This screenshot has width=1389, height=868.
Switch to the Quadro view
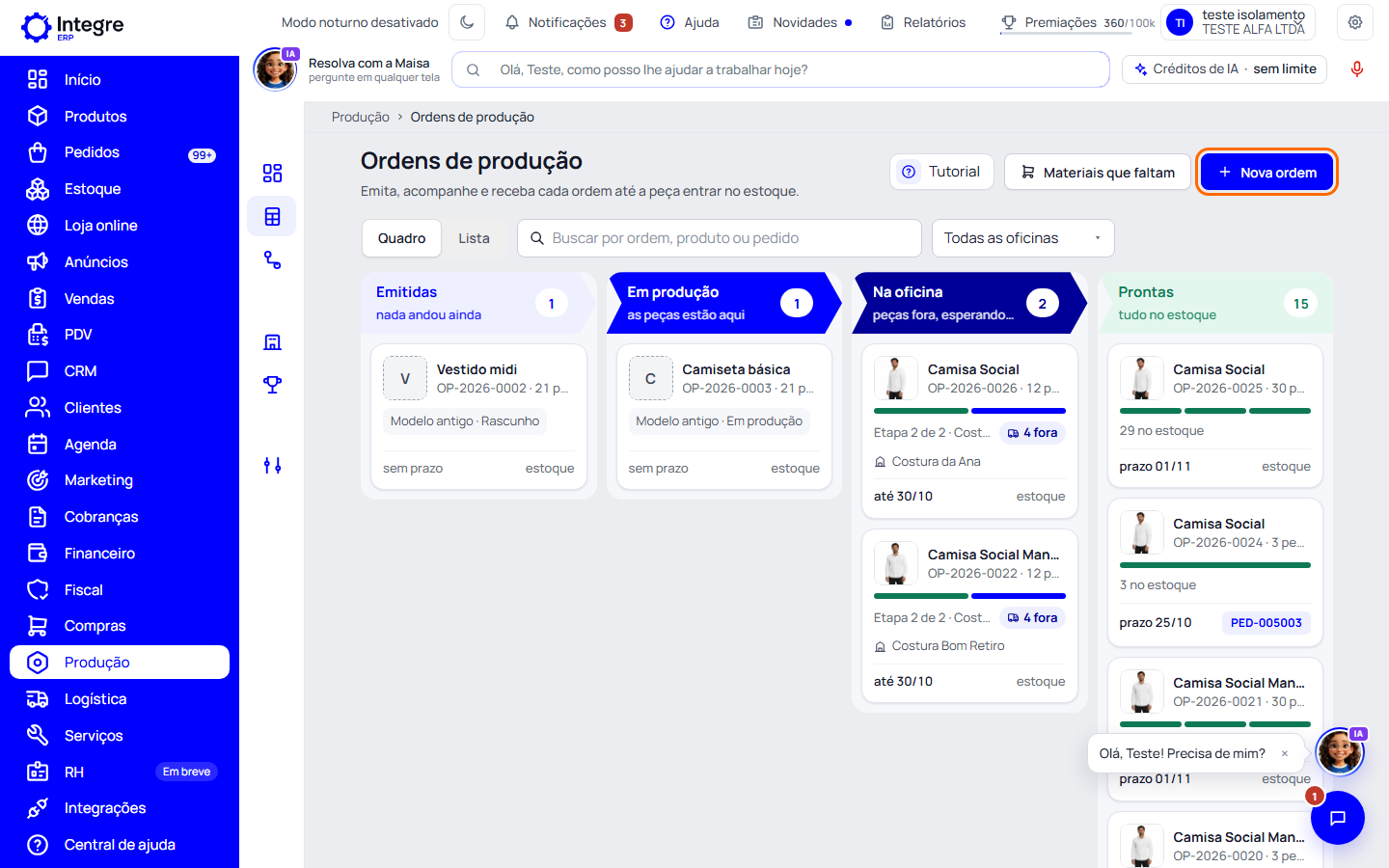pyautogui.click(x=402, y=238)
